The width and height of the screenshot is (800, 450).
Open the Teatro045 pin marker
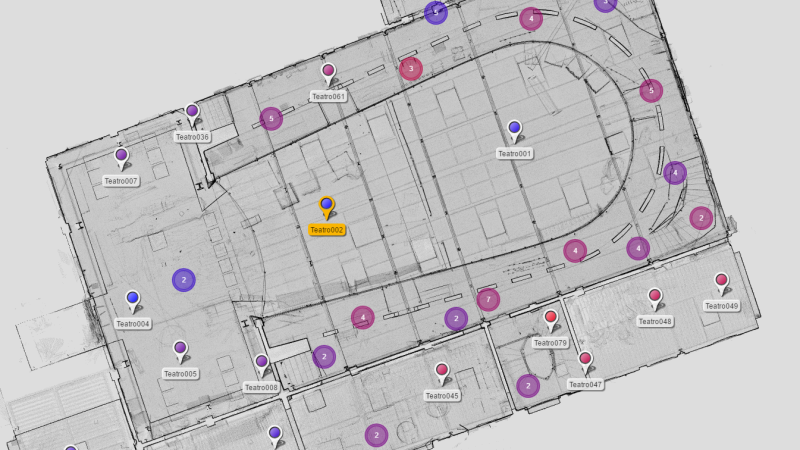pos(441,372)
